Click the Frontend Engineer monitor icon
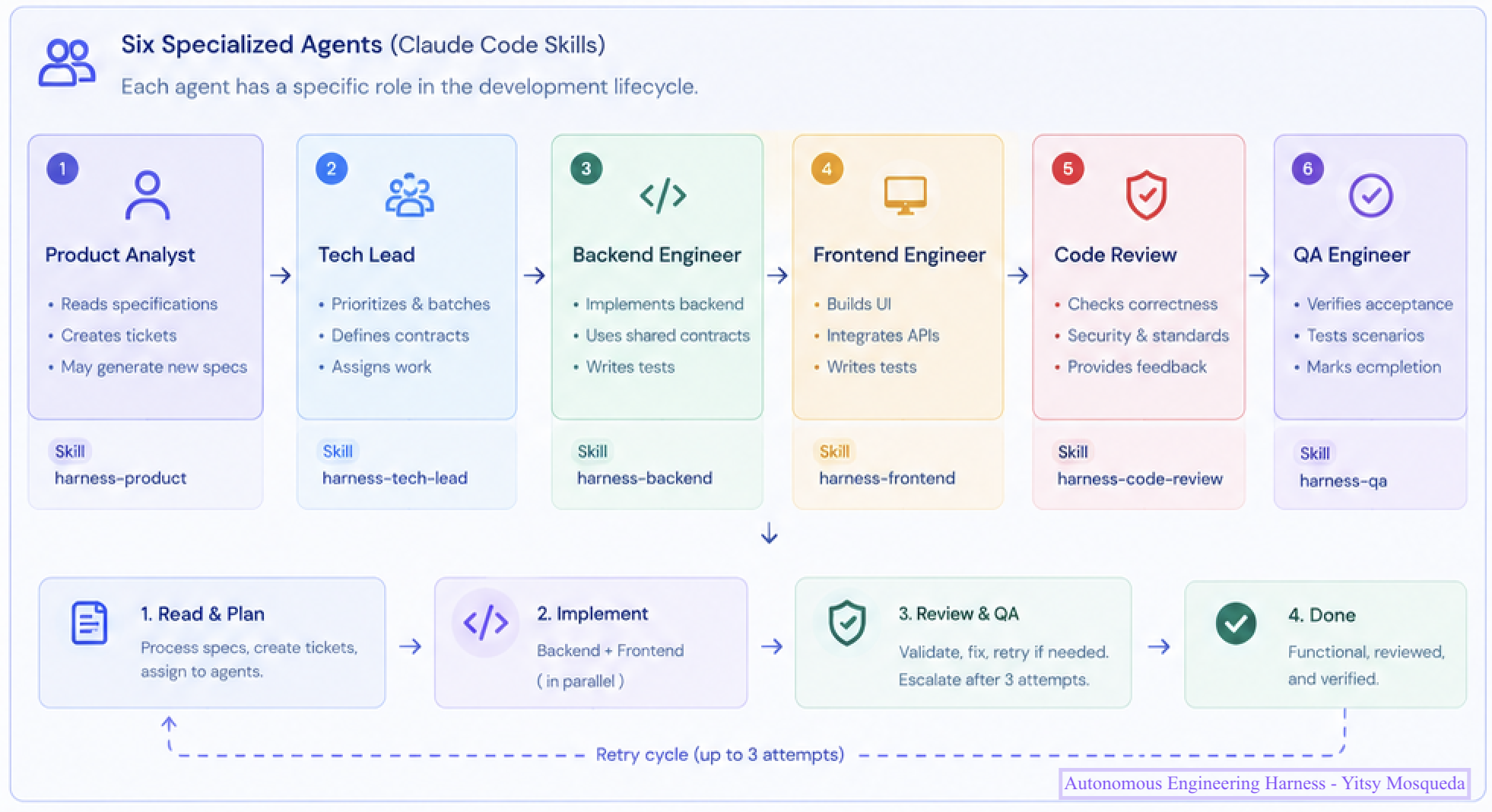Image resolution: width=1492 pixels, height=812 pixels. (x=905, y=195)
